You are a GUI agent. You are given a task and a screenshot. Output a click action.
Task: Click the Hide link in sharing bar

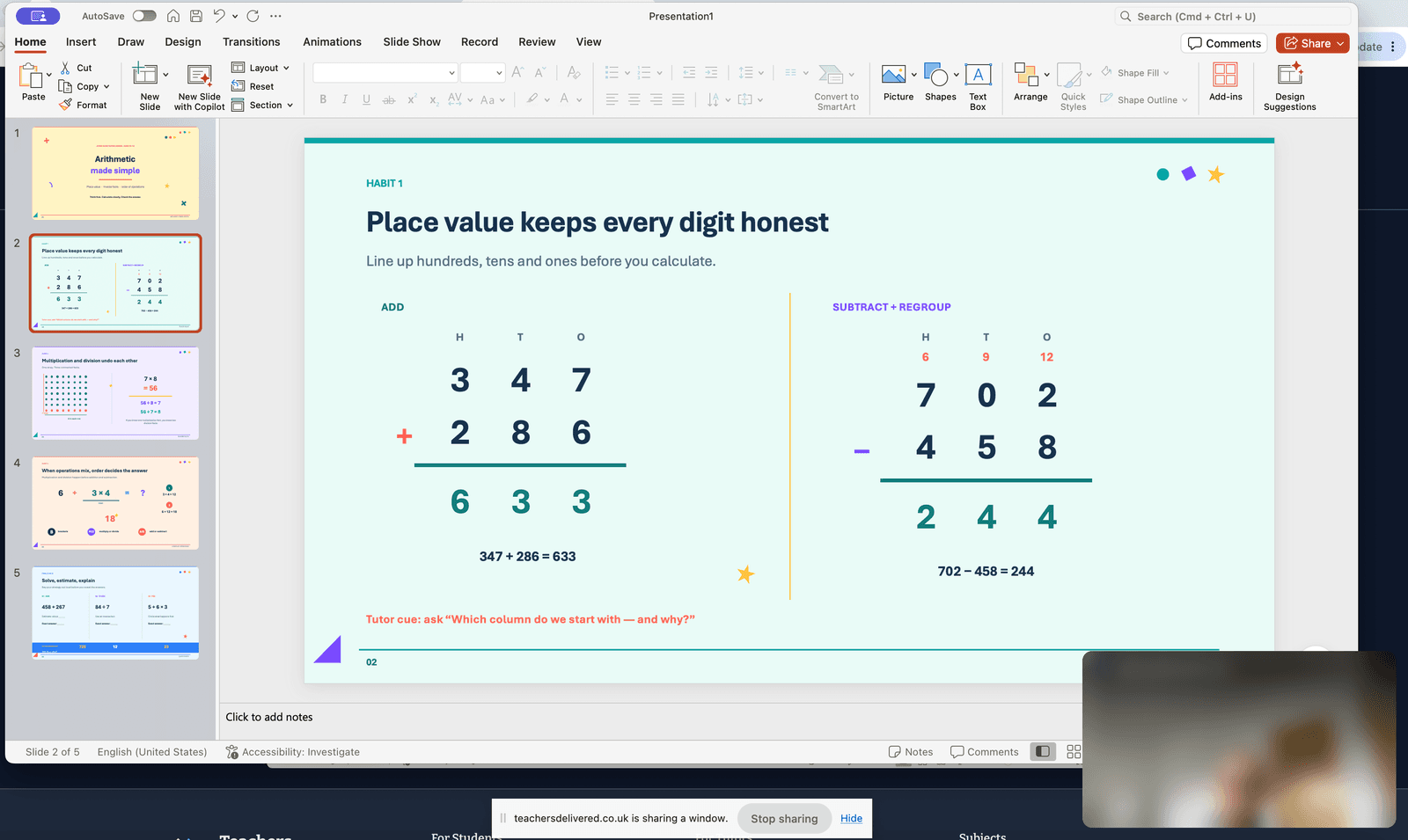(851, 818)
